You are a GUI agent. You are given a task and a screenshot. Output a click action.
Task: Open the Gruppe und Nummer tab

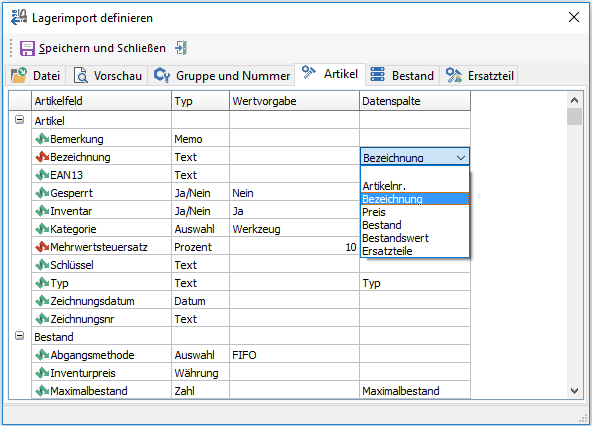pos(222,76)
